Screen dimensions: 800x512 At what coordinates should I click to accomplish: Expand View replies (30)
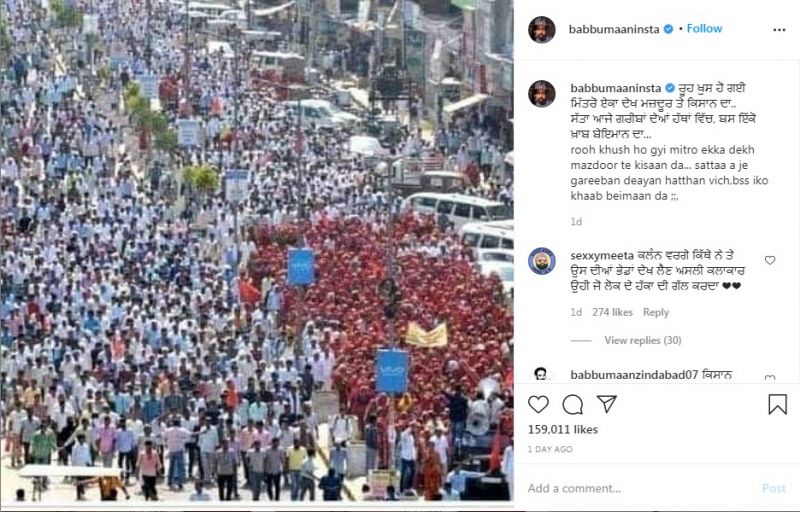(x=642, y=340)
